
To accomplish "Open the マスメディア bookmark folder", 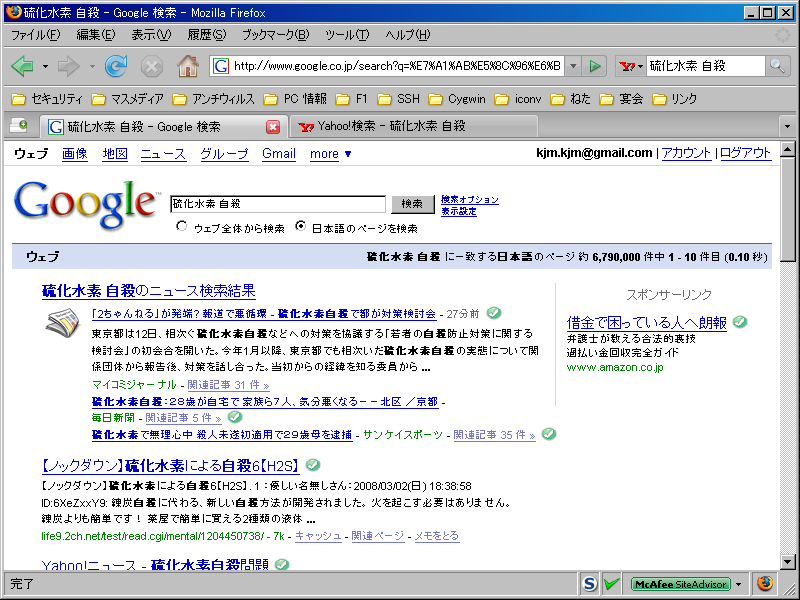I will pyautogui.click(x=127, y=99).
